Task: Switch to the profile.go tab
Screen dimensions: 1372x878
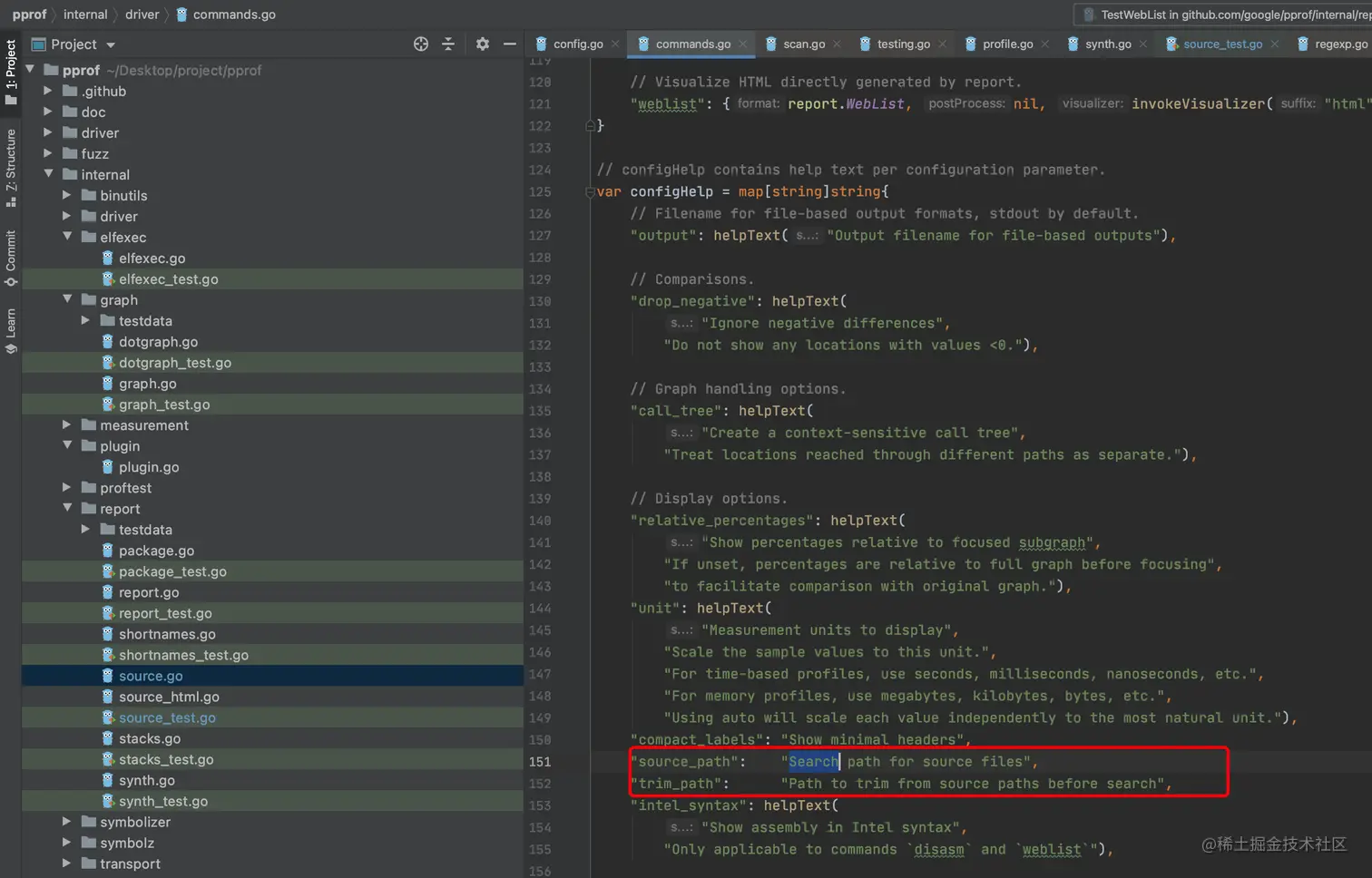Action: pos(1006,44)
